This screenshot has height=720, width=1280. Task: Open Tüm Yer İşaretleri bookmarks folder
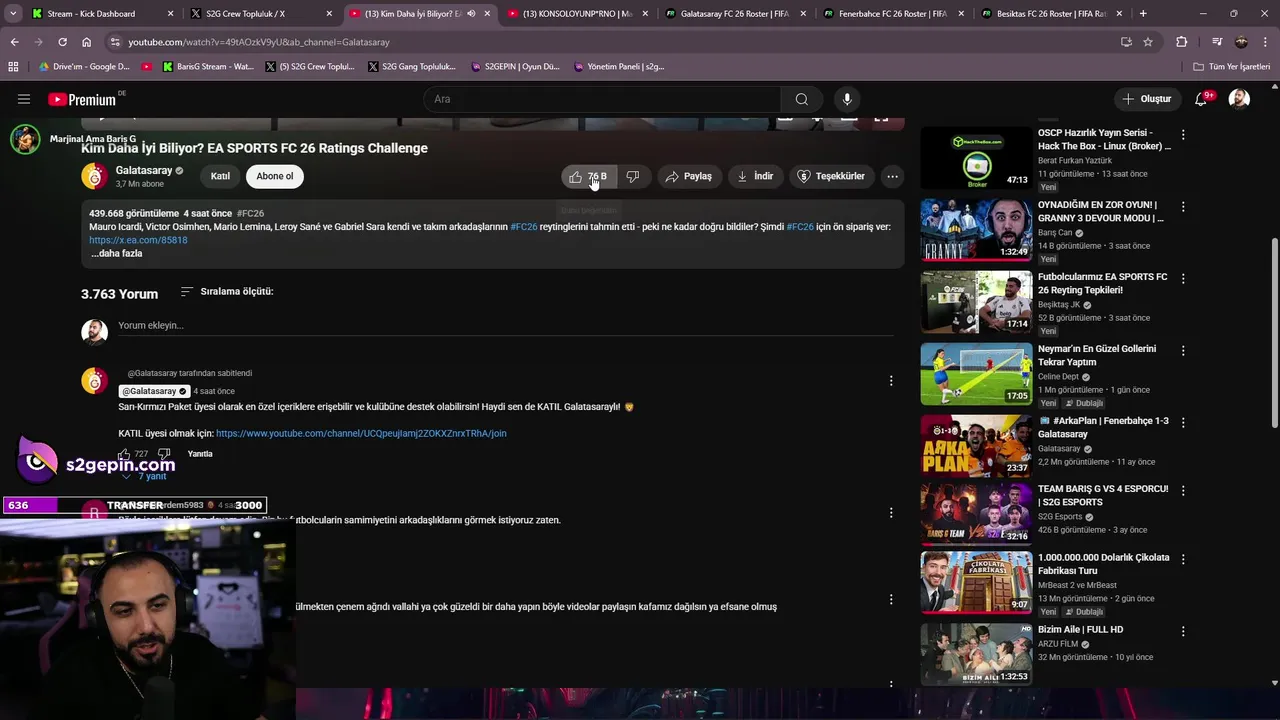point(1232,67)
